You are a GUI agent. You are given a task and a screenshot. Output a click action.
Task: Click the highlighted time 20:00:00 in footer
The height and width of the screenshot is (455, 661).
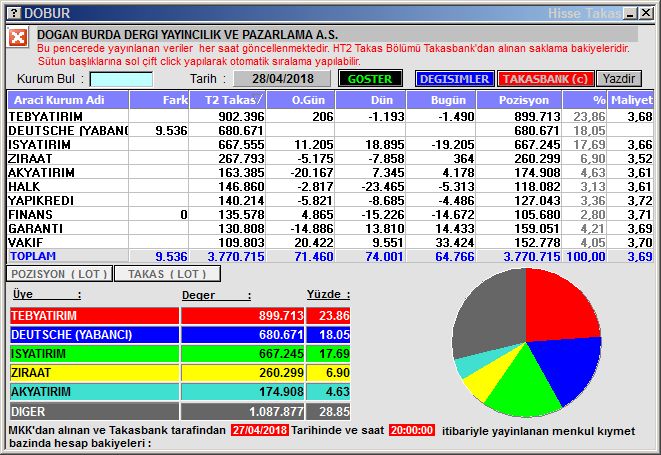pyautogui.click(x=412, y=430)
